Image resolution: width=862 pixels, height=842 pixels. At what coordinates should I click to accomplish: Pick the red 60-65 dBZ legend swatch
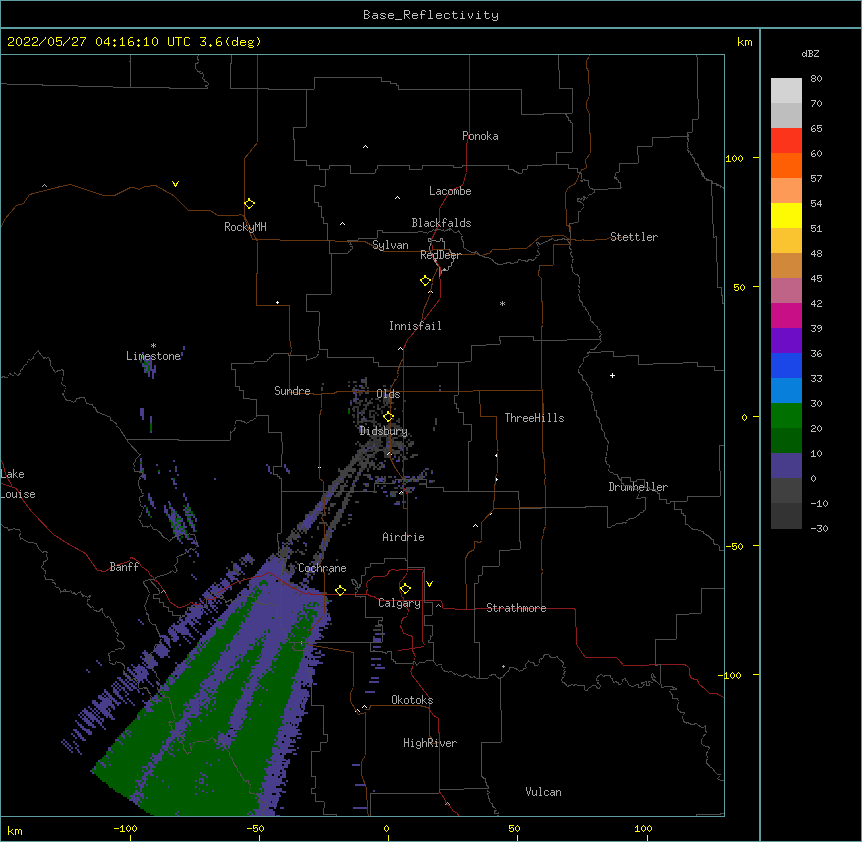[x=786, y=140]
